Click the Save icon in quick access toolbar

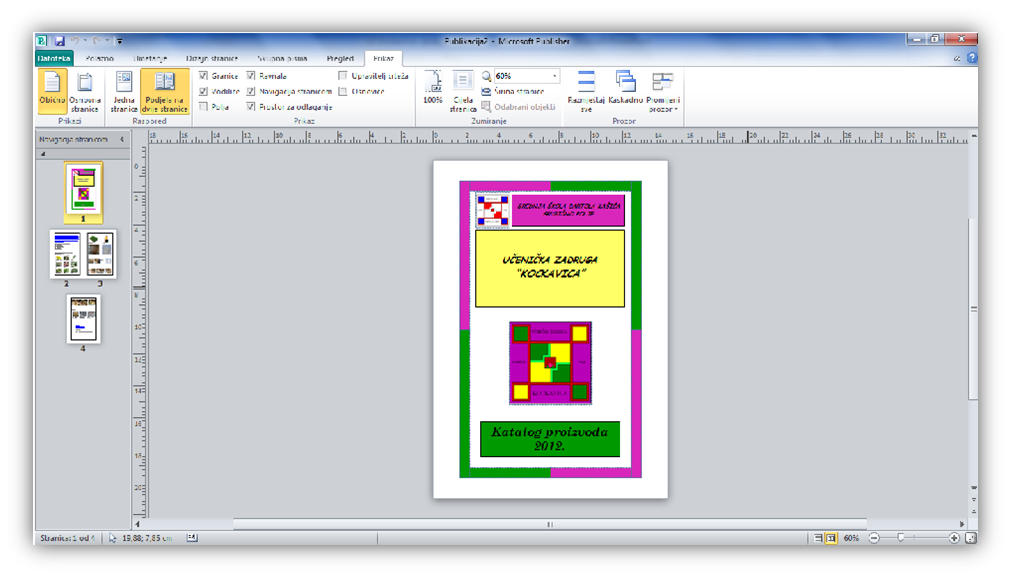point(59,41)
